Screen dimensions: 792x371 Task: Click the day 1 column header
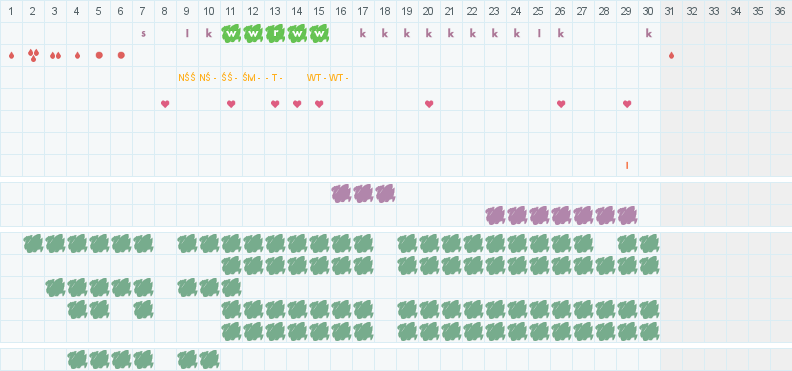click(x=11, y=11)
